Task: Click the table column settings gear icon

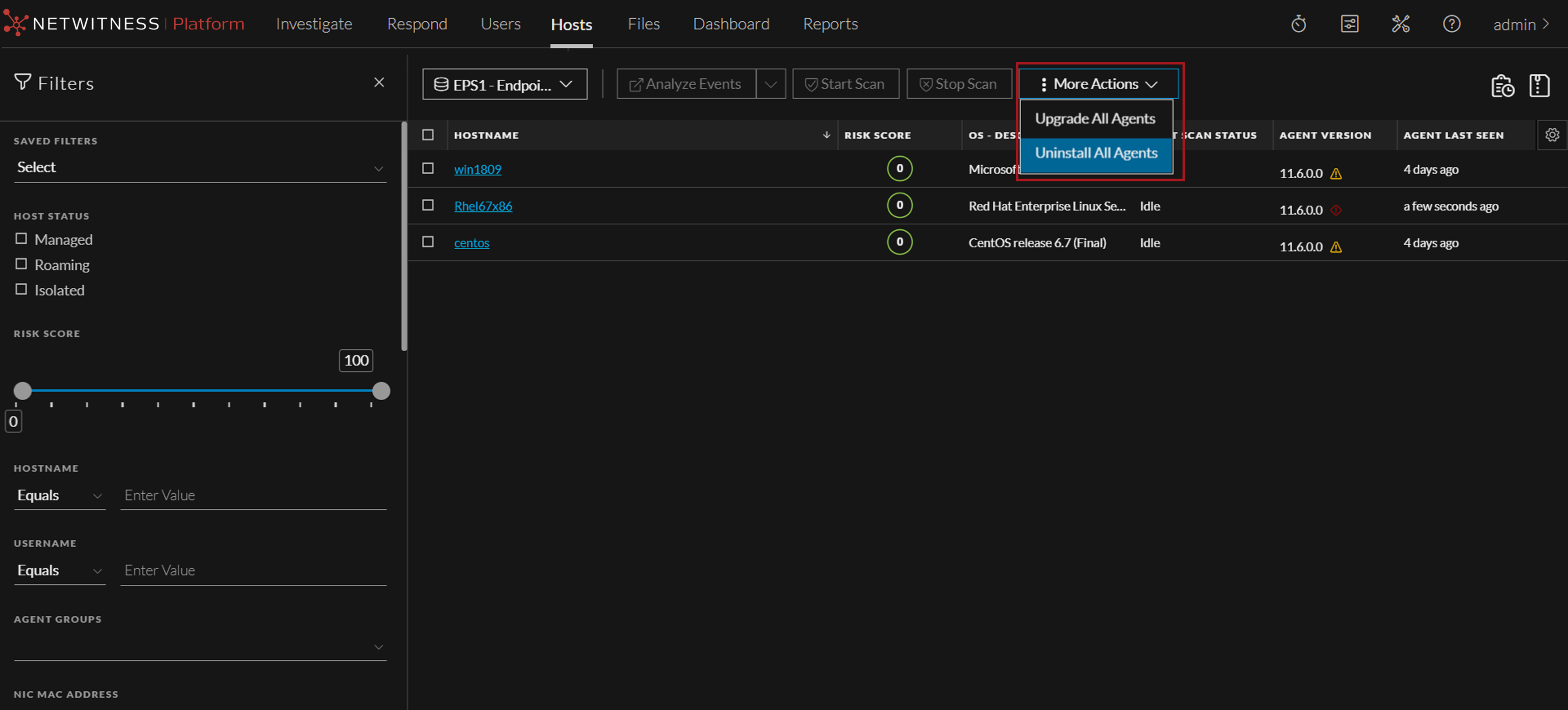Action: (x=1552, y=135)
